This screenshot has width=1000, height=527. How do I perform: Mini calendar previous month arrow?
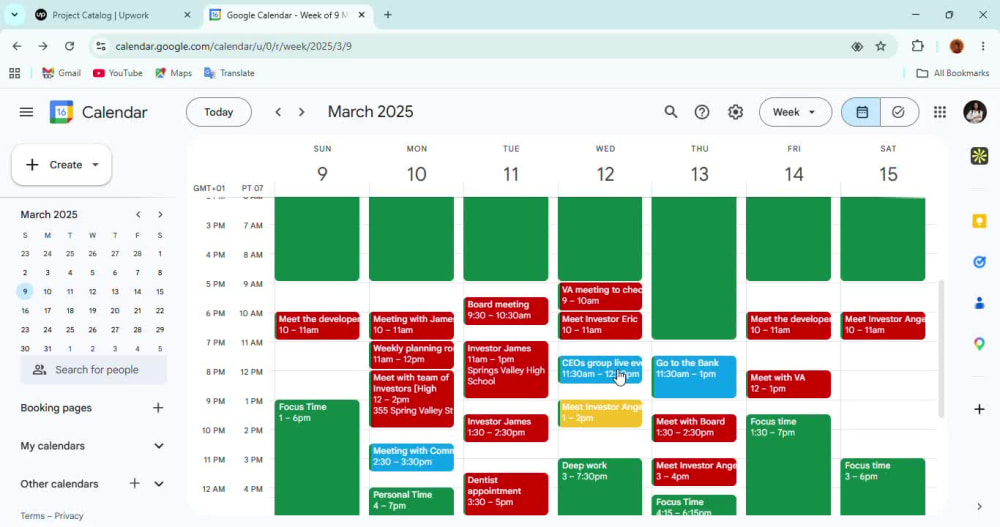pos(138,215)
